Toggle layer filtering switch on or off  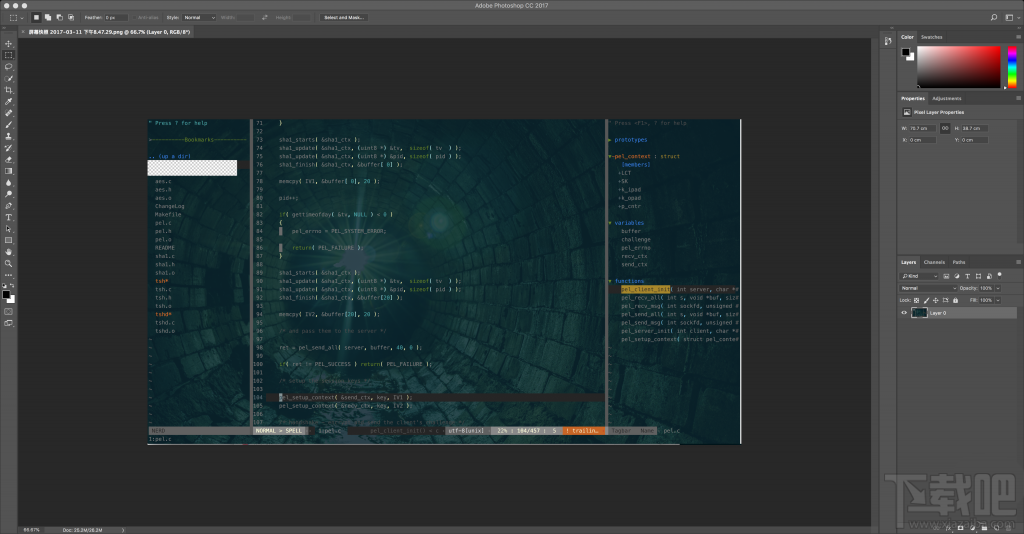pos(1000,275)
